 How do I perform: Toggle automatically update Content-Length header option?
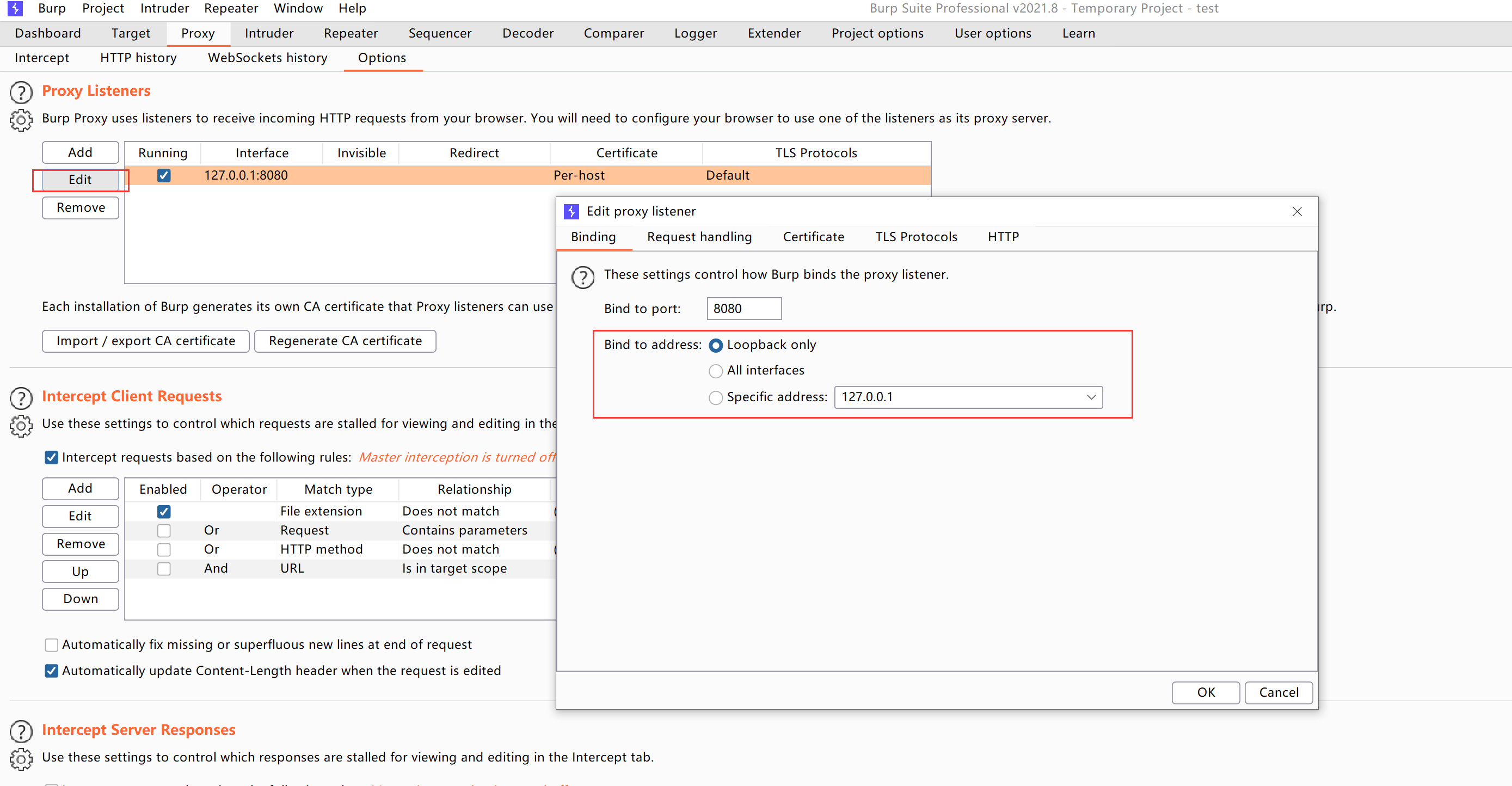[52, 671]
